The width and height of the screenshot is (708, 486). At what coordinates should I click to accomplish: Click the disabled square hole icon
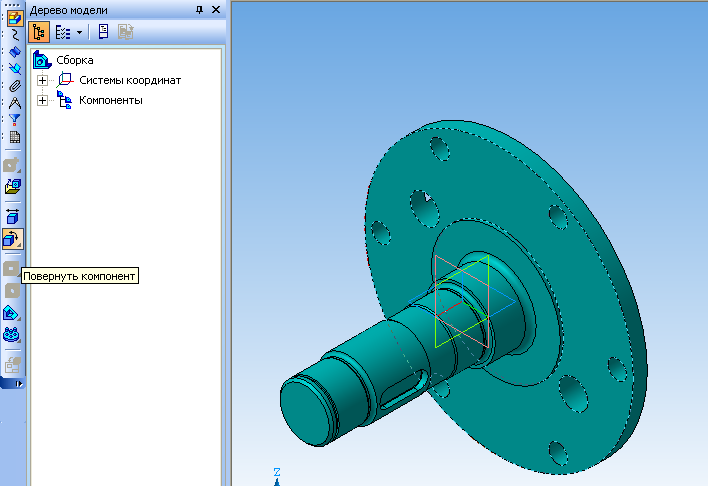(x=11, y=269)
